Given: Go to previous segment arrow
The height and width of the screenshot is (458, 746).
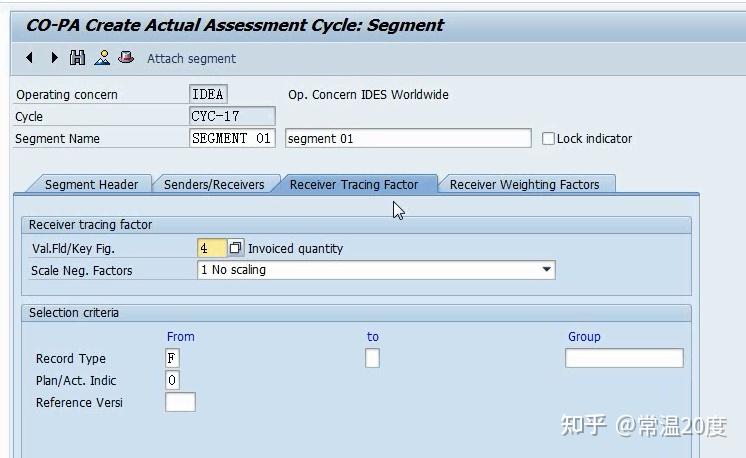Looking at the screenshot, I should (29, 58).
